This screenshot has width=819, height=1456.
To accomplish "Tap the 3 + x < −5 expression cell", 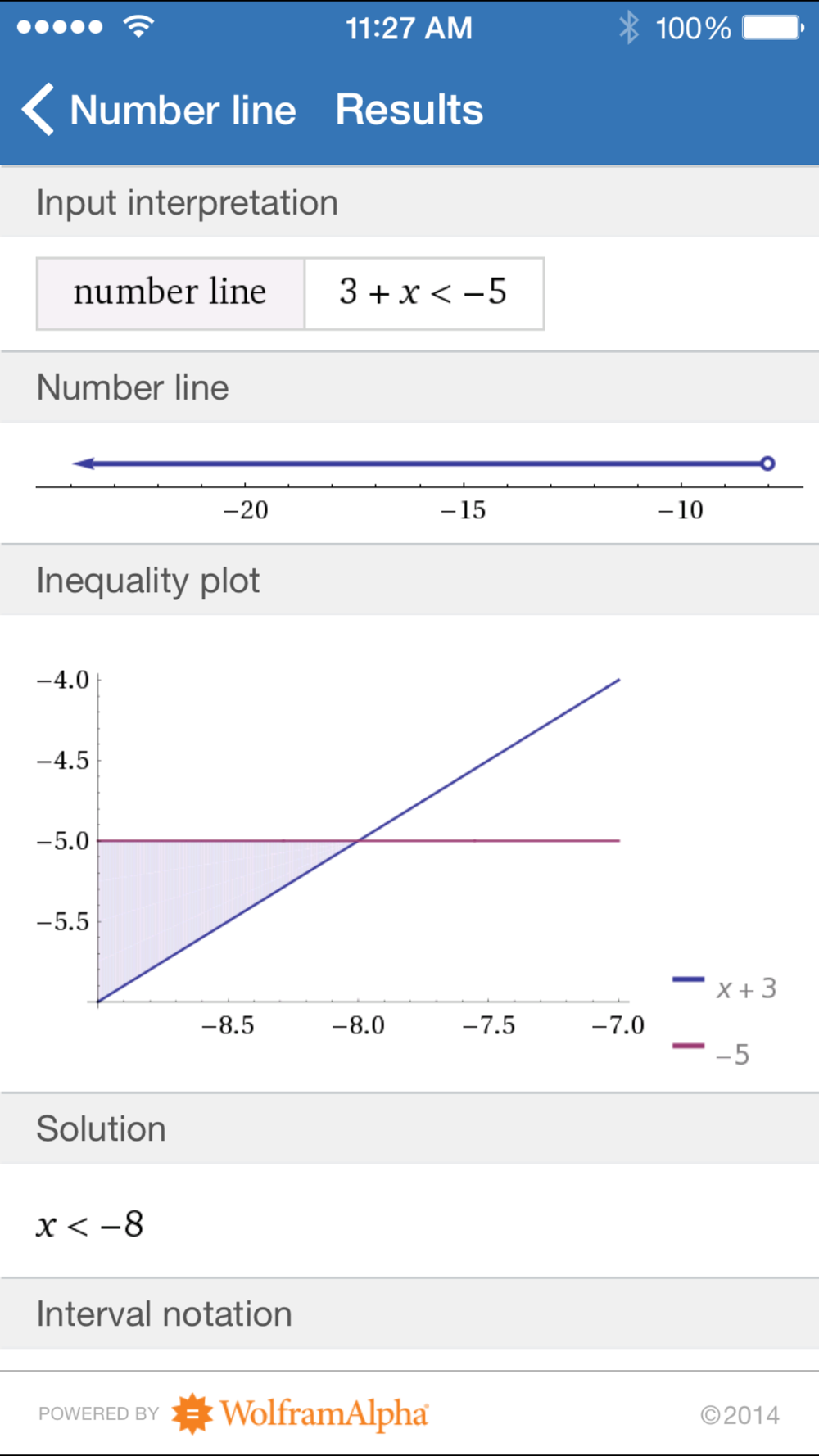I will pyautogui.click(x=423, y=293).
